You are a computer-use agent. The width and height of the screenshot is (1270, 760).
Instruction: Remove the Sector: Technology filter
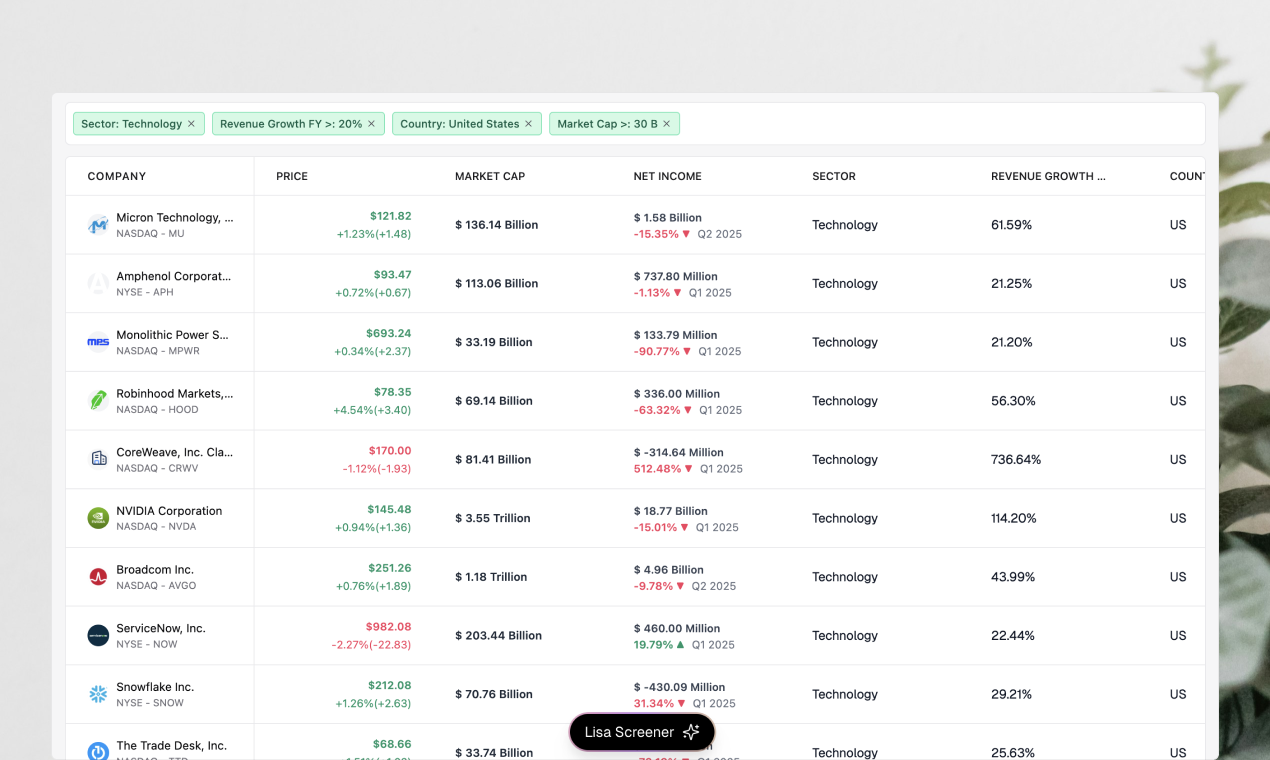coord(191,124)
